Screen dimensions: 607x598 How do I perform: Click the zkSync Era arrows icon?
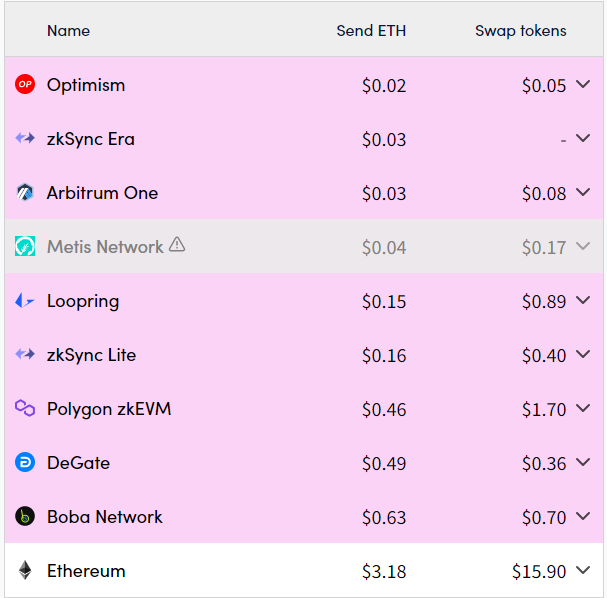pos(25,138)
